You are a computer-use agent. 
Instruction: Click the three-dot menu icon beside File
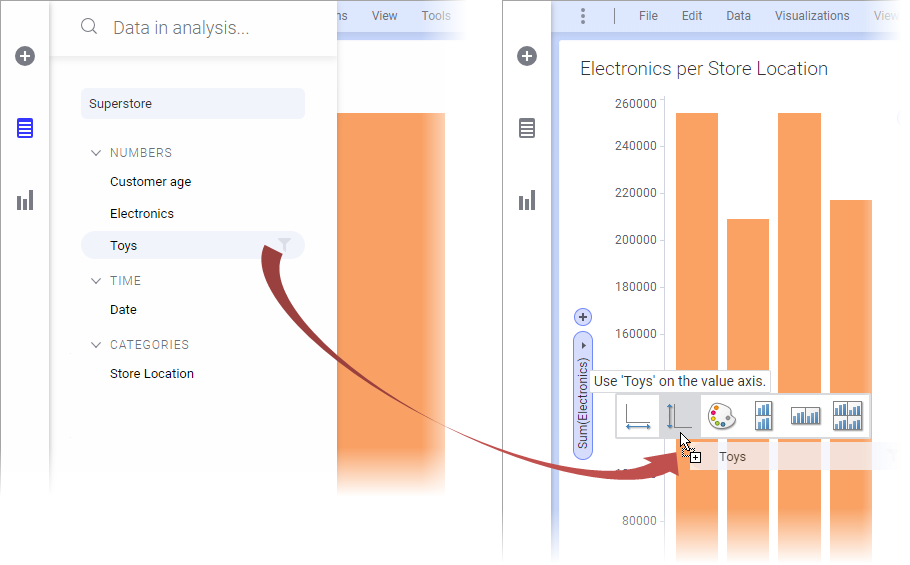(583, 16)
